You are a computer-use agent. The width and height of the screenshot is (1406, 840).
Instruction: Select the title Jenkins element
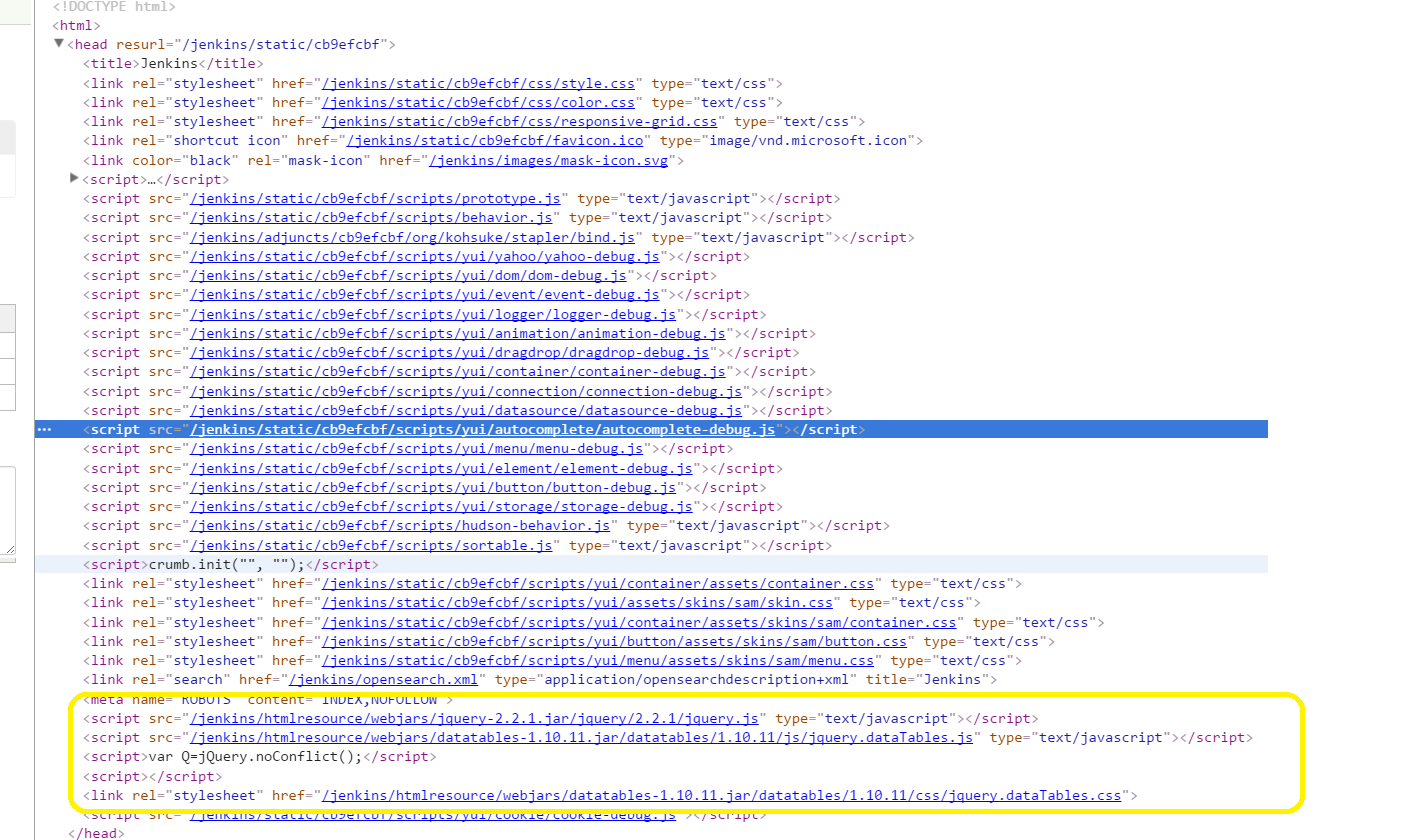tap(173, 63)
